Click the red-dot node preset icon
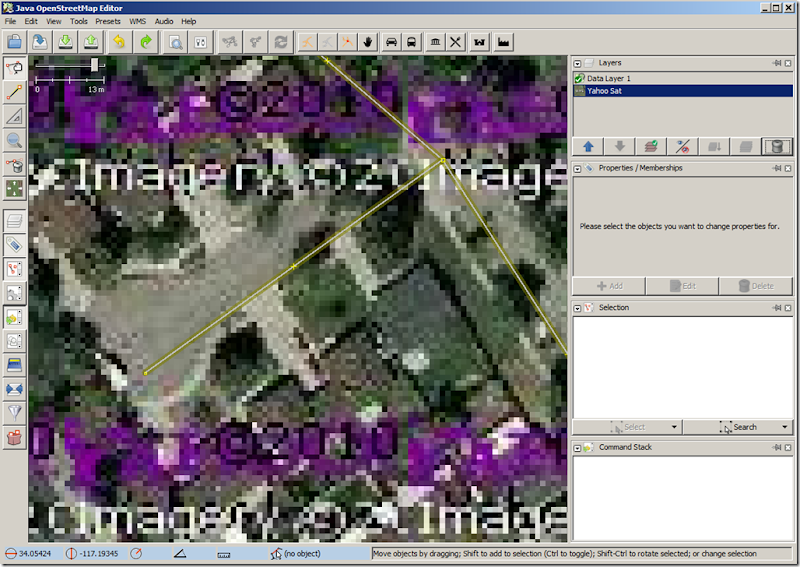Image resolution: width=800 pixels, height=567 pixels. (347, 42)
